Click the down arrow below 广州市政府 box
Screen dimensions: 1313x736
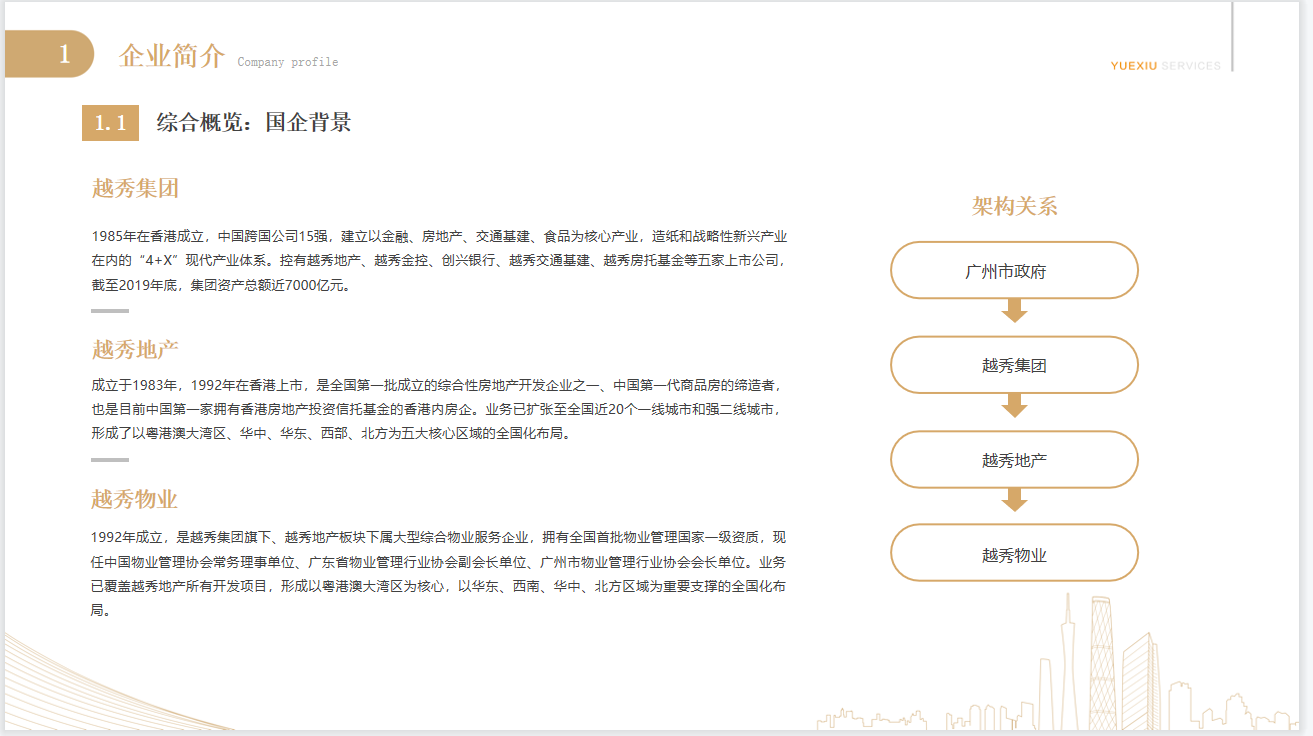point(1014,311)
